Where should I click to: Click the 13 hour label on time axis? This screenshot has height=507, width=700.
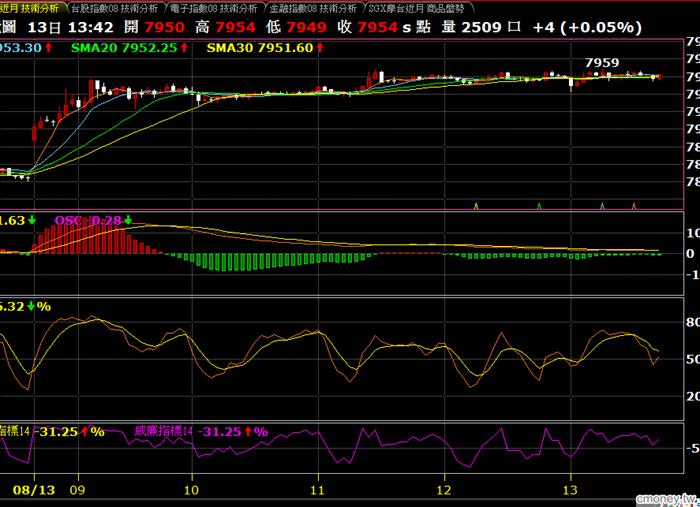570,490
